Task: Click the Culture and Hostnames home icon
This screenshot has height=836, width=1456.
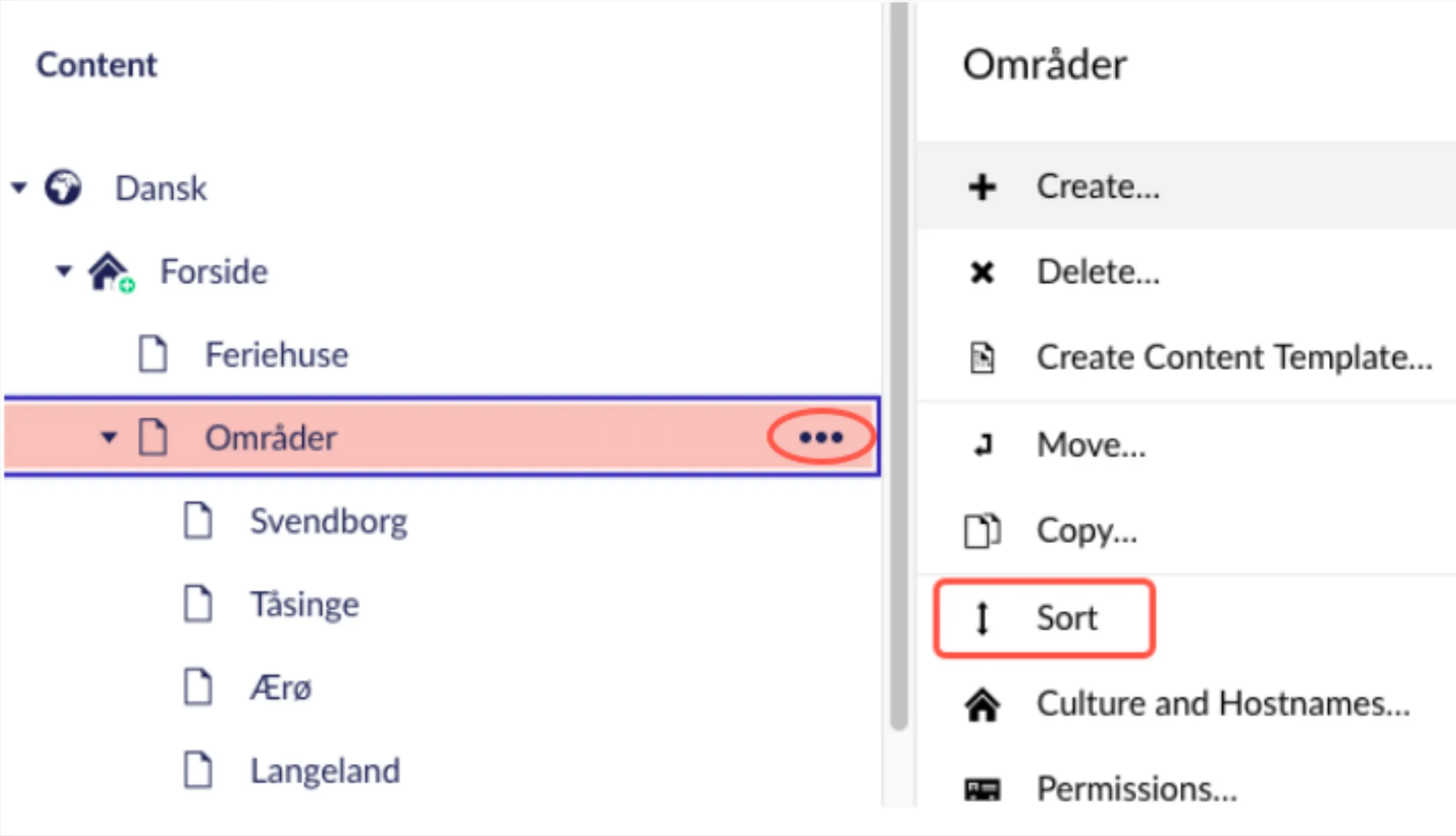Action: click(x=982, y=704)
